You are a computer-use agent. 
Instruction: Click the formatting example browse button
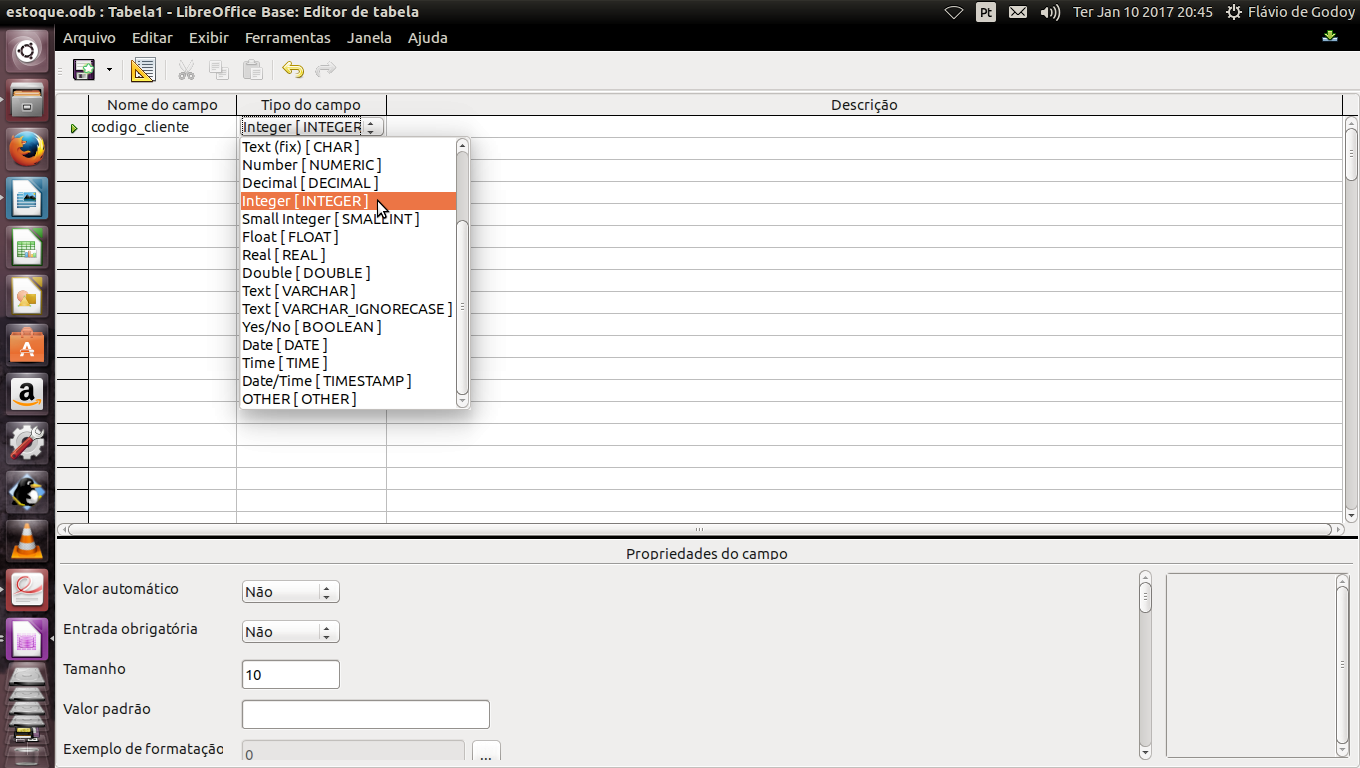tap(486, 755)
